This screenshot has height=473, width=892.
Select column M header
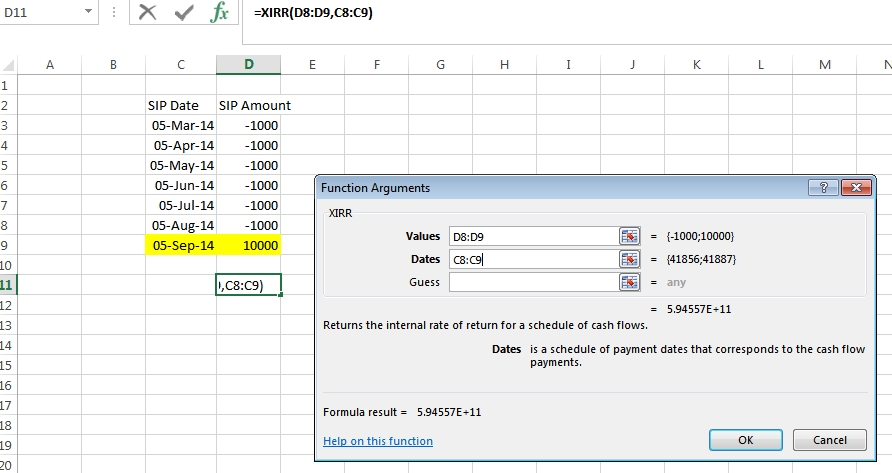coord(825,65)
